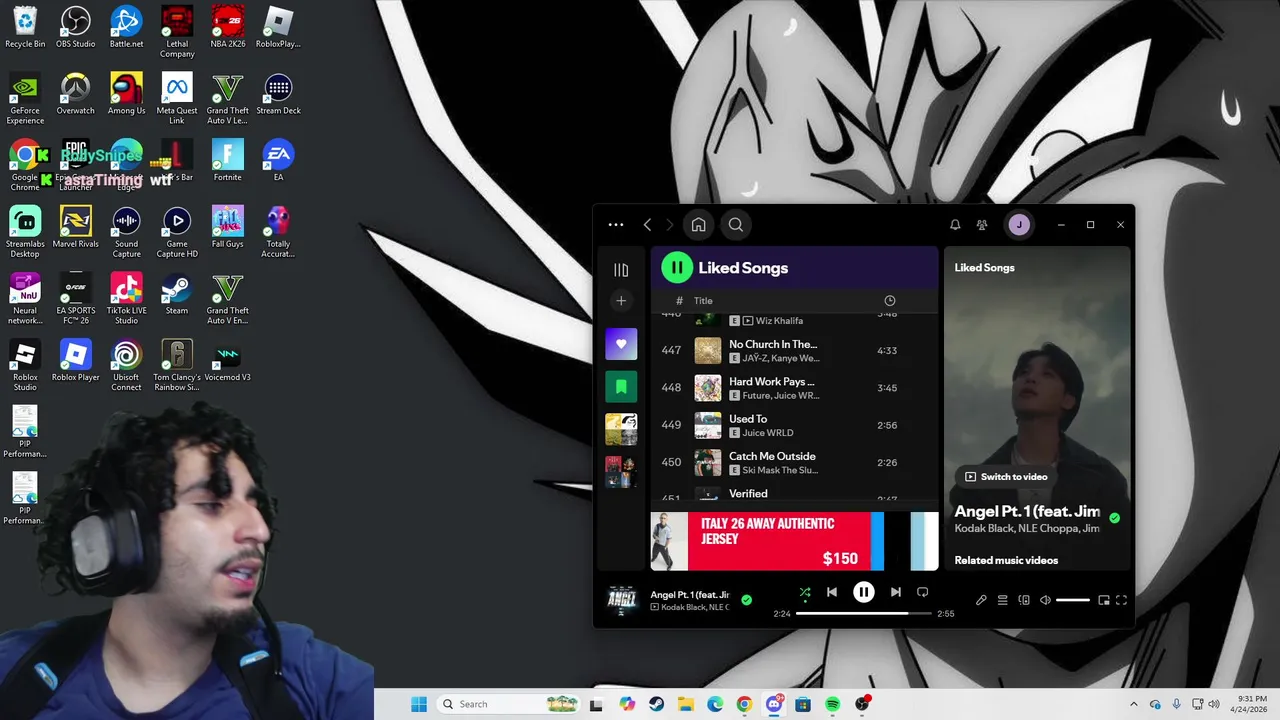Skip to previous track
The width and height of the screenshot is (1280, 720).
coord(832,592)
